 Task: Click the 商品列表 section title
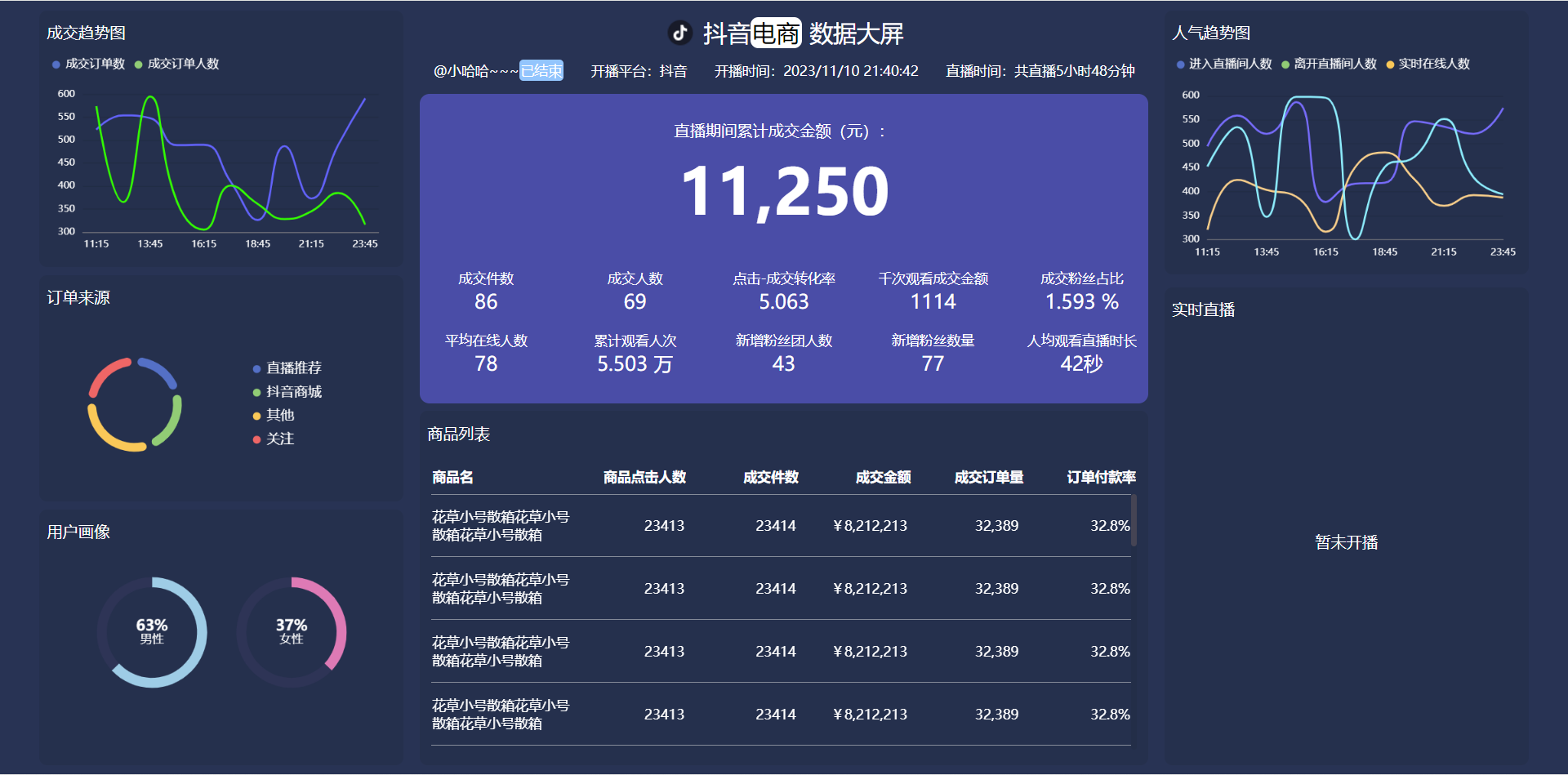pyautogui.click(x=458, y=434)
